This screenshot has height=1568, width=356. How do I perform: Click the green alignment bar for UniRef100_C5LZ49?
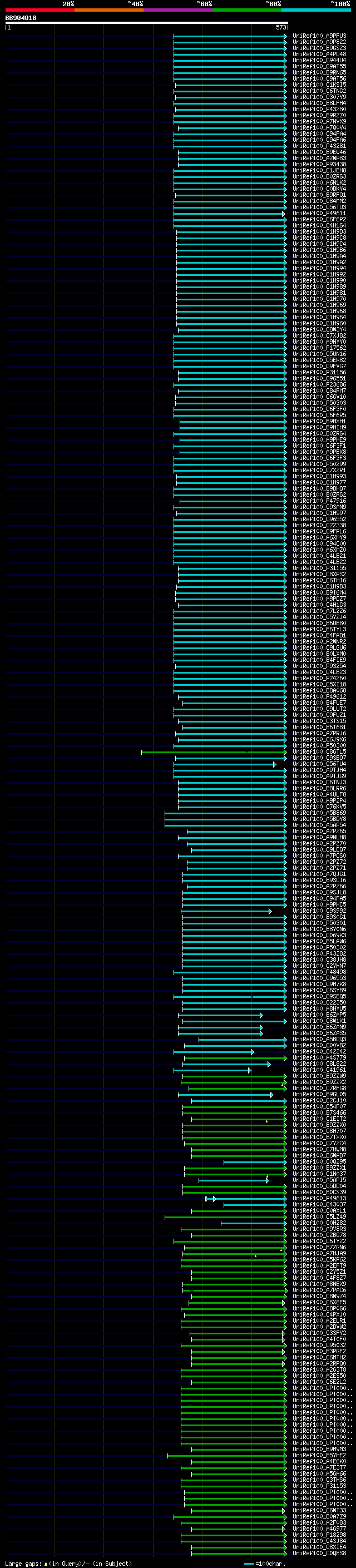click(x=225, y=1218)
